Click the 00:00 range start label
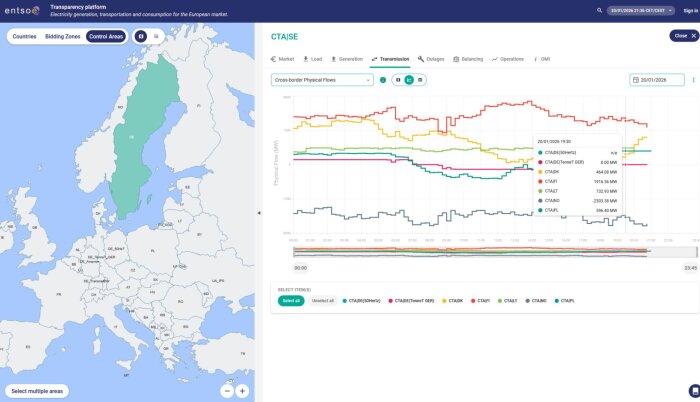Image resolution: width=700 pixels, height=402 pixels. point(300,268)
